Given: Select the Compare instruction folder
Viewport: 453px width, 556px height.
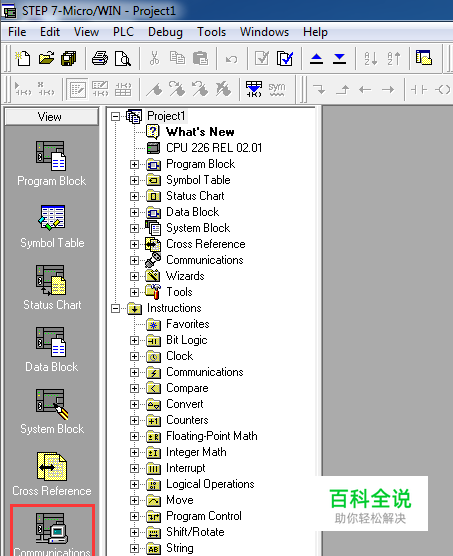Looking at the screenshot, I should [187, 388].
